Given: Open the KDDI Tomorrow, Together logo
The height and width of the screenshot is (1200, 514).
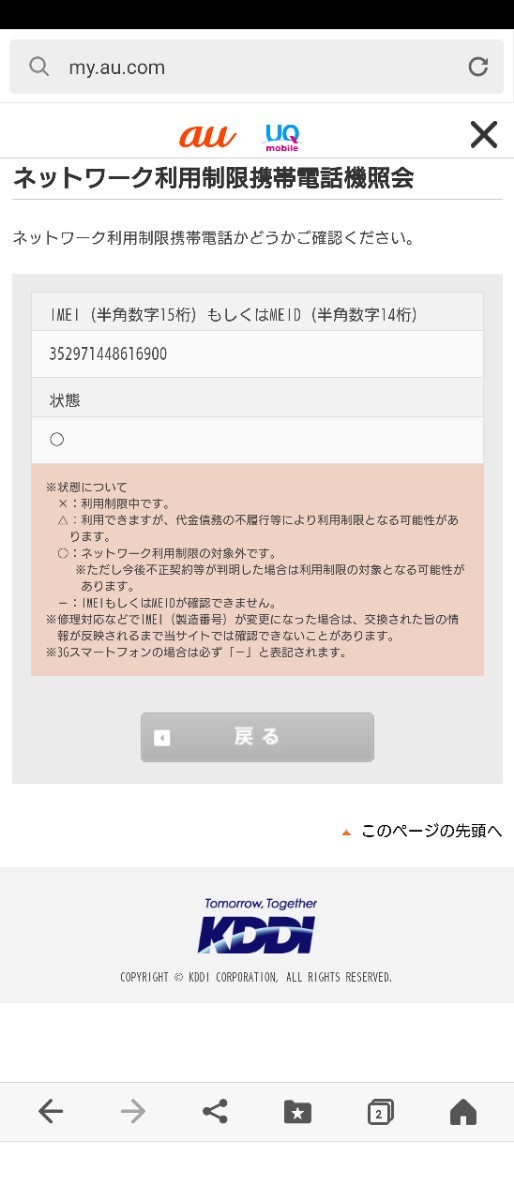Looking at the screenshot, I should (x=258, y=925).
